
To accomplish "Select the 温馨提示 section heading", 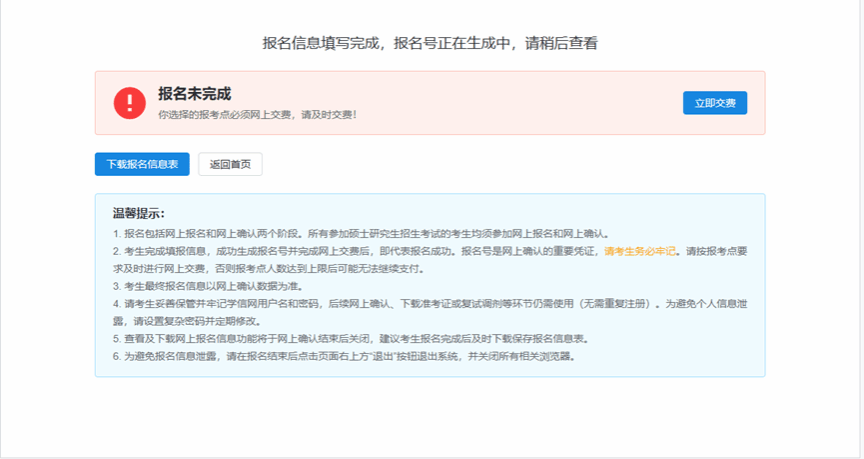I will coord(139,214).
